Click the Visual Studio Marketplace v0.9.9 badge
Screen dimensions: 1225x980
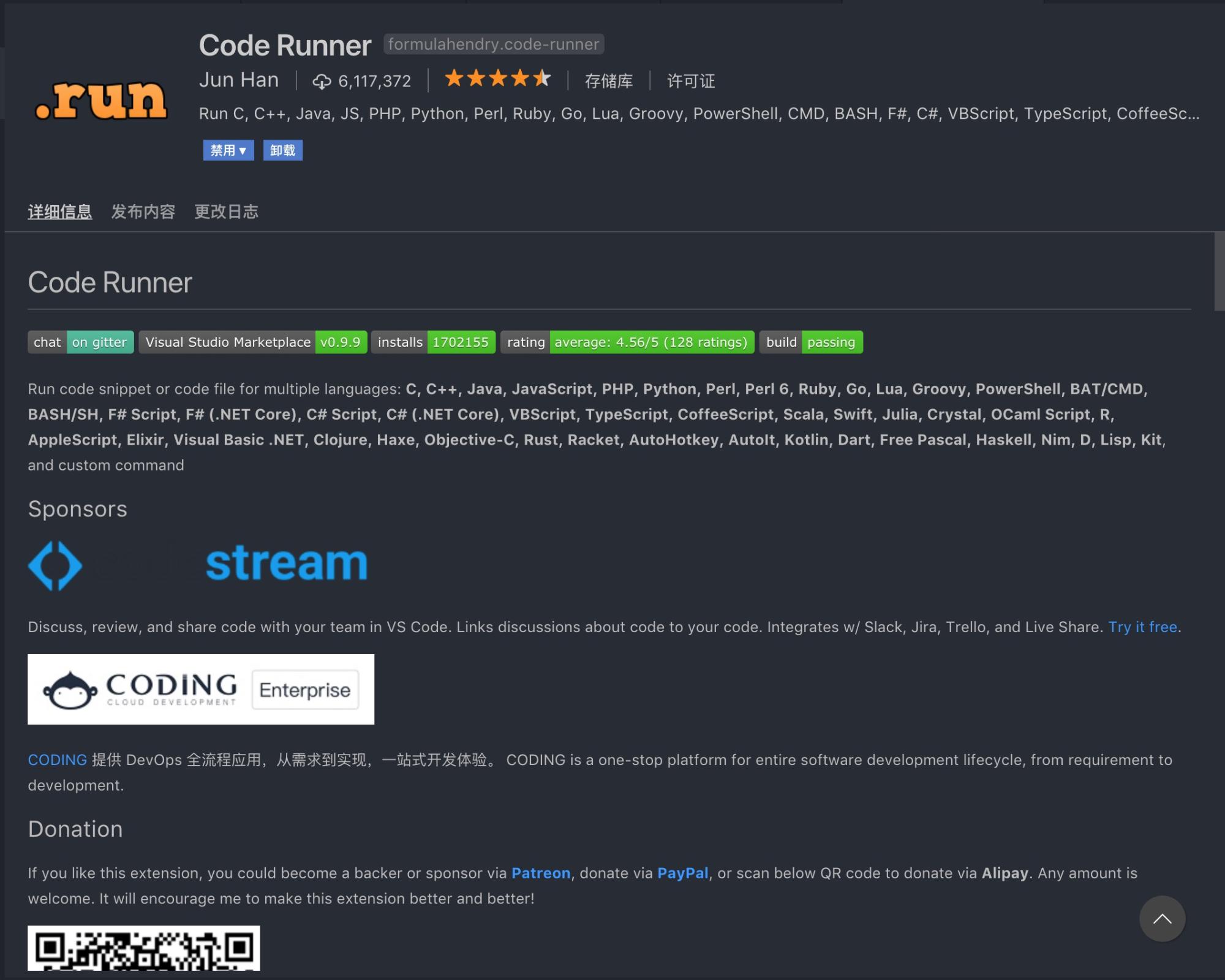253,342
